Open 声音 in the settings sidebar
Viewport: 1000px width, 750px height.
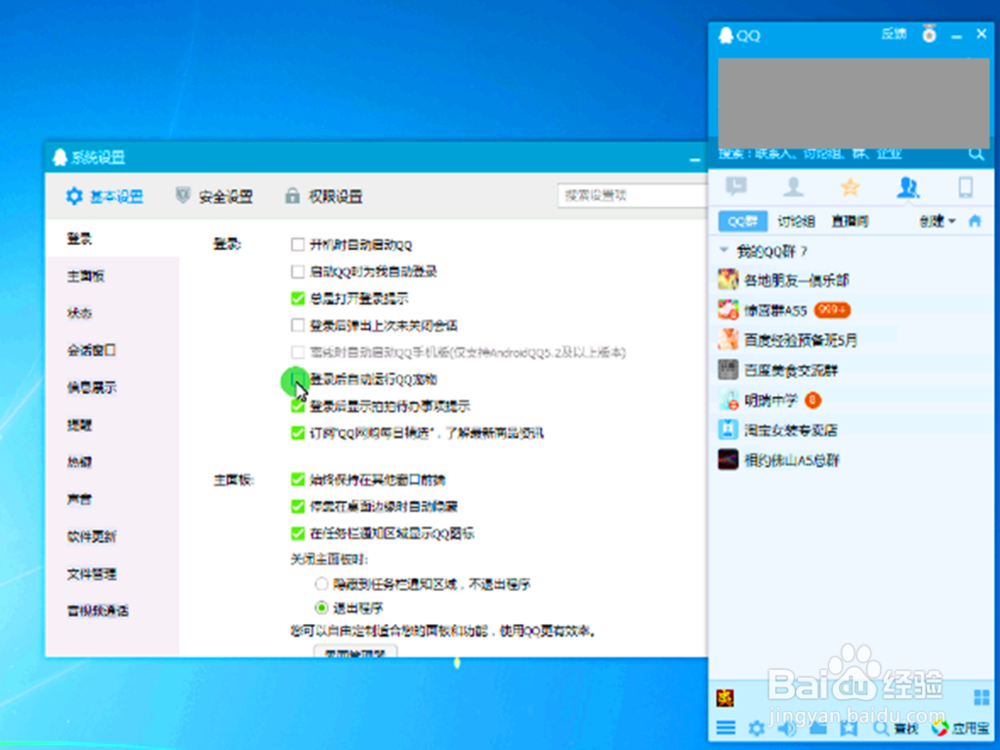80,499
